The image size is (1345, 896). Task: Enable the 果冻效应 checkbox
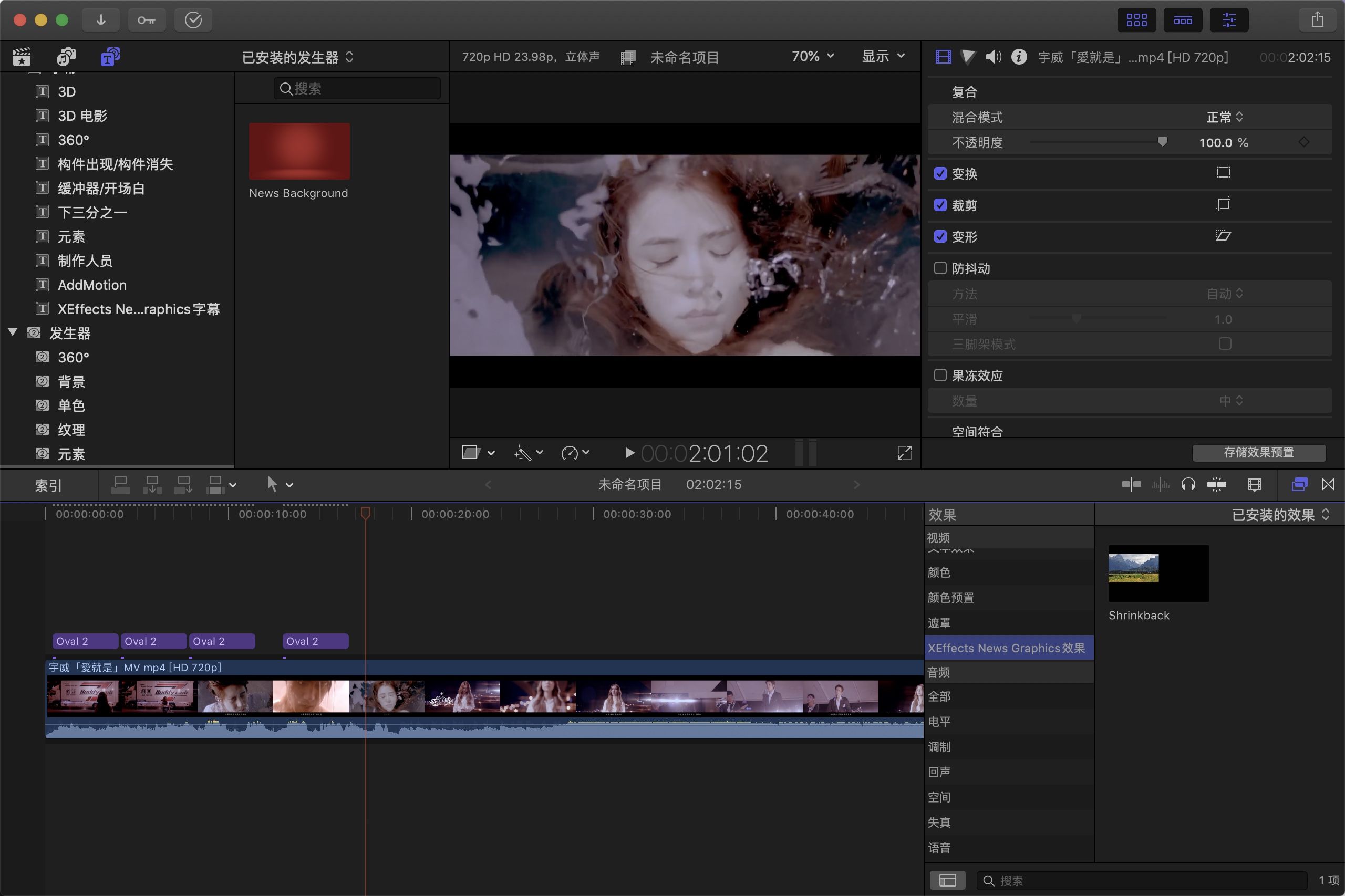940,375
